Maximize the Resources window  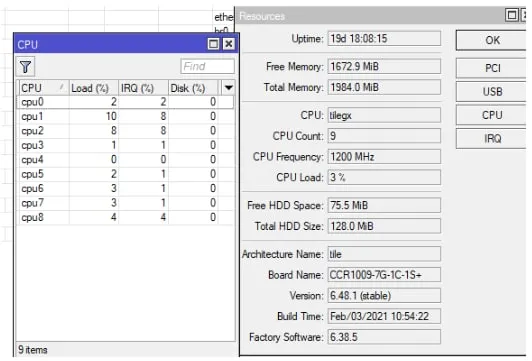click(x=511, y=15)
